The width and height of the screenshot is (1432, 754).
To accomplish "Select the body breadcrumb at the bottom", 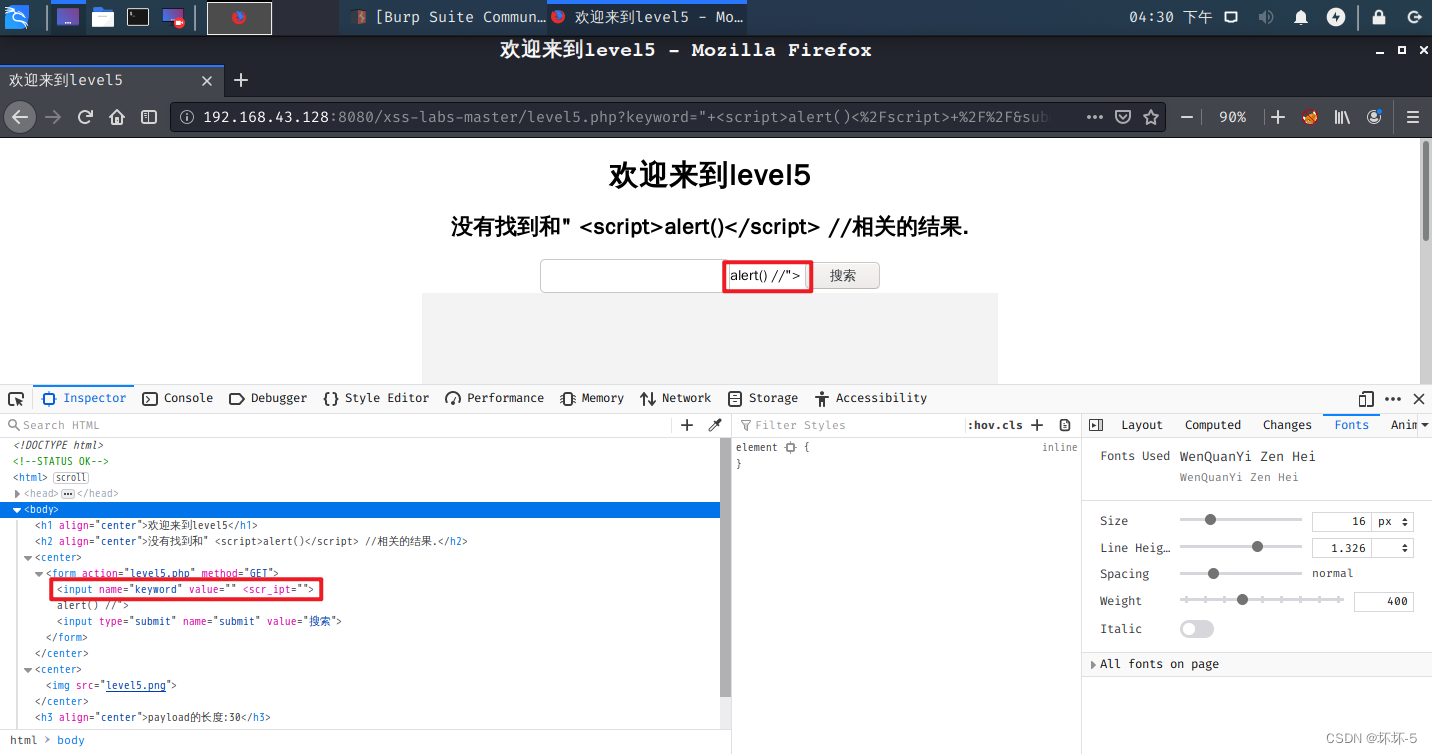I will pos(71,741).
